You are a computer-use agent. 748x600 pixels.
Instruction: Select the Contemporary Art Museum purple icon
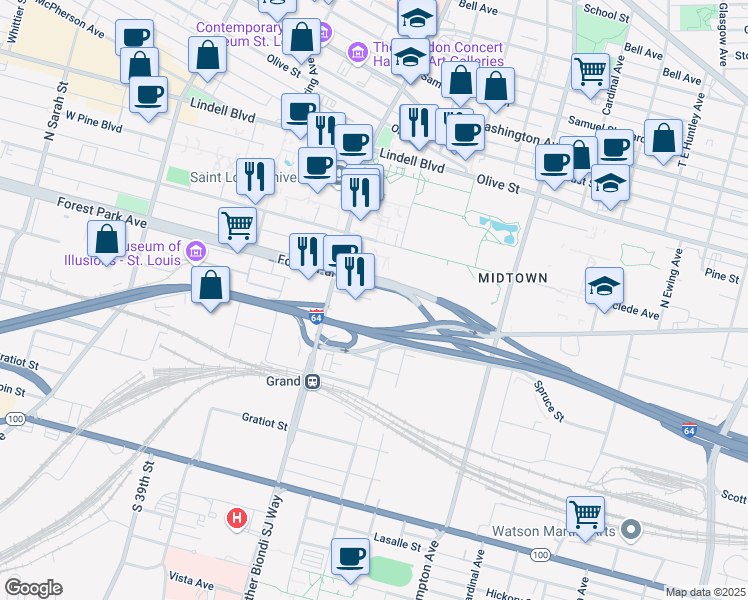[325, 32]
